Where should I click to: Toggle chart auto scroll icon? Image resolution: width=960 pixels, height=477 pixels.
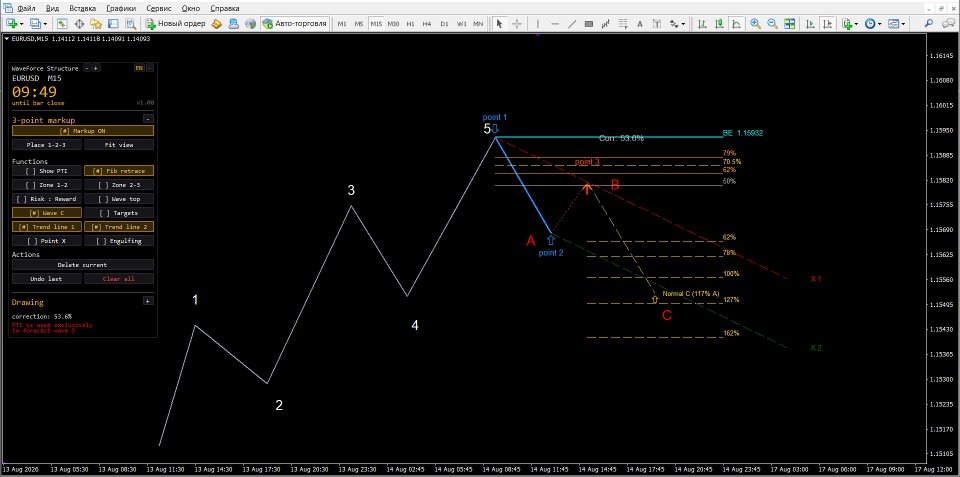pos(810,23)
